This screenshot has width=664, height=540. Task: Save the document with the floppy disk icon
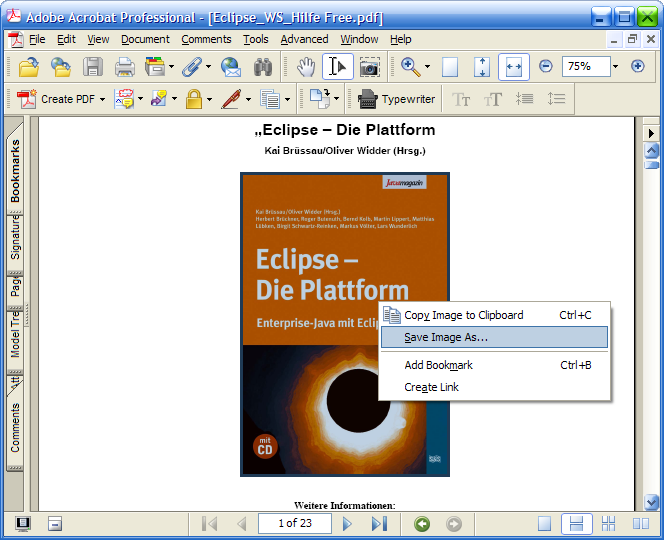tap(93, 67)
